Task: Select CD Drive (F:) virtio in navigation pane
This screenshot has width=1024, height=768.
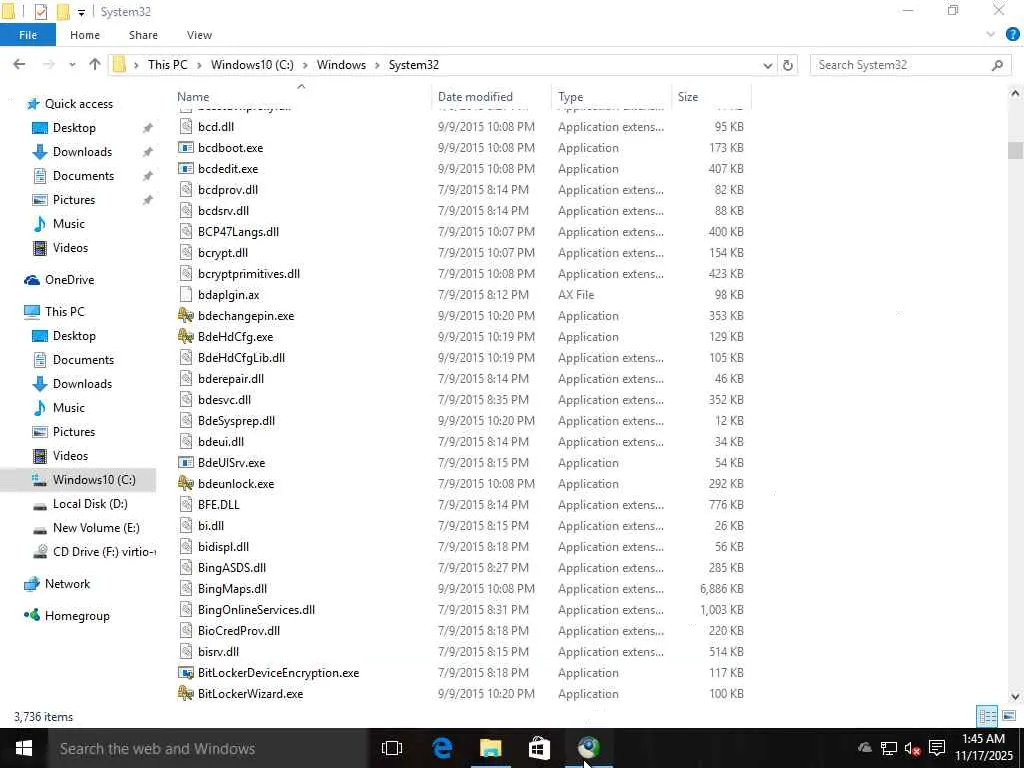Action: (103, 552)
